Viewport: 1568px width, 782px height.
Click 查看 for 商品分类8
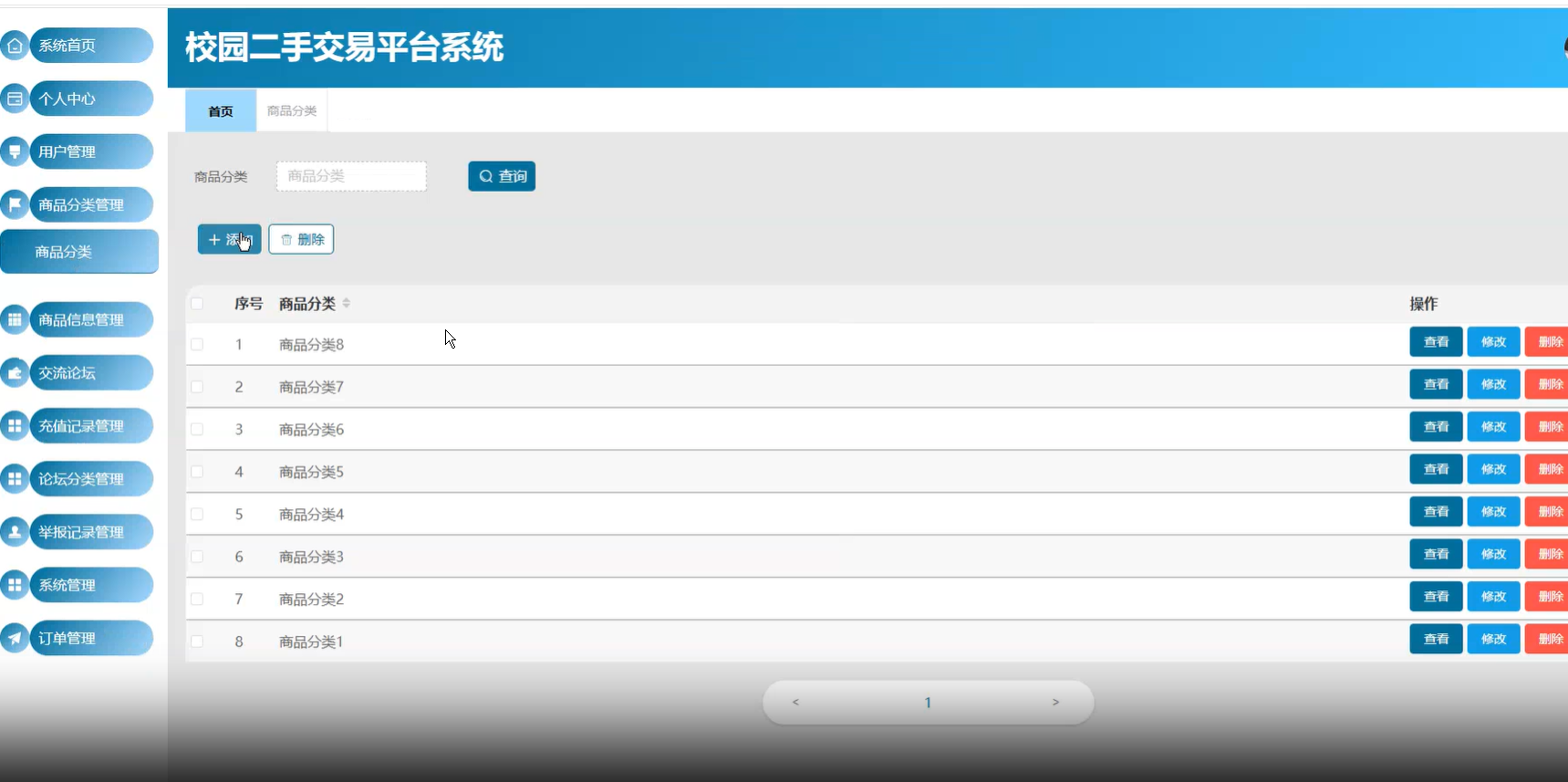[1436, 342]
